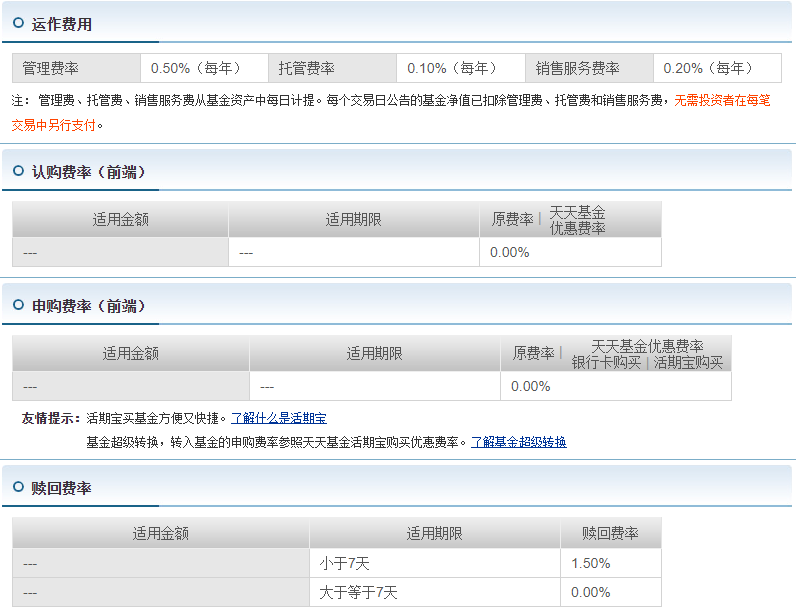The height and width of the screenshot is (610, 796).
Task: Click the 赎回费率 column header
Action: (x=611, y=533)
